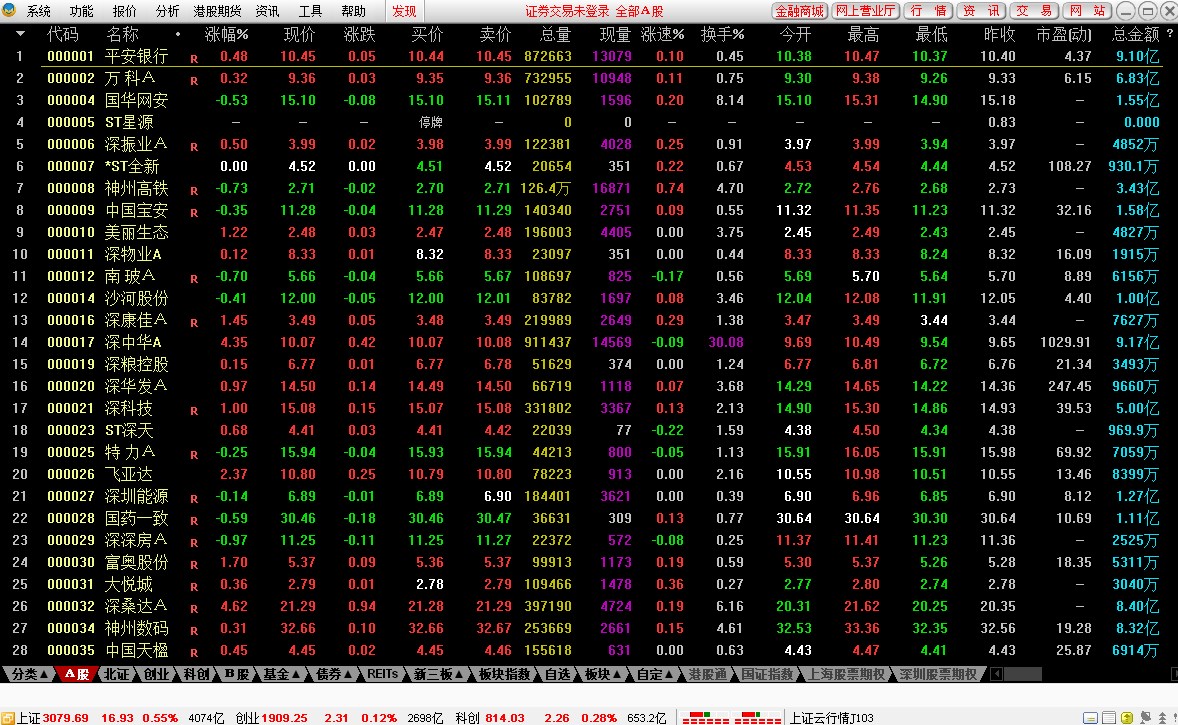The image size is (1178, 725).
Task: Open the 系统 menu
Action: pos(39,11)
